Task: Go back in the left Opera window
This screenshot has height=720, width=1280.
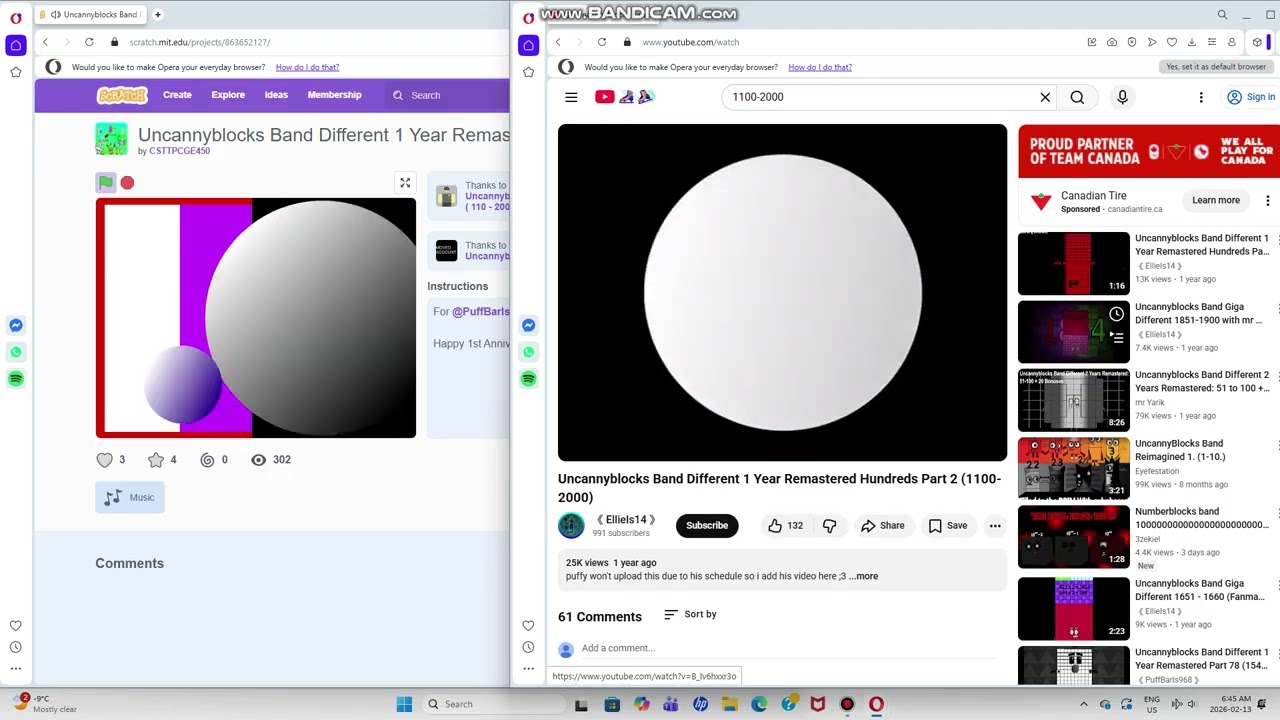Action: (x=45, y=42)
